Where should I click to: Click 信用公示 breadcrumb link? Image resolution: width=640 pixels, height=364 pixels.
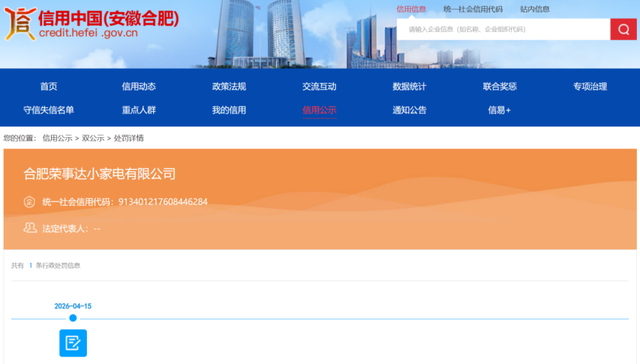pos(57,138)
